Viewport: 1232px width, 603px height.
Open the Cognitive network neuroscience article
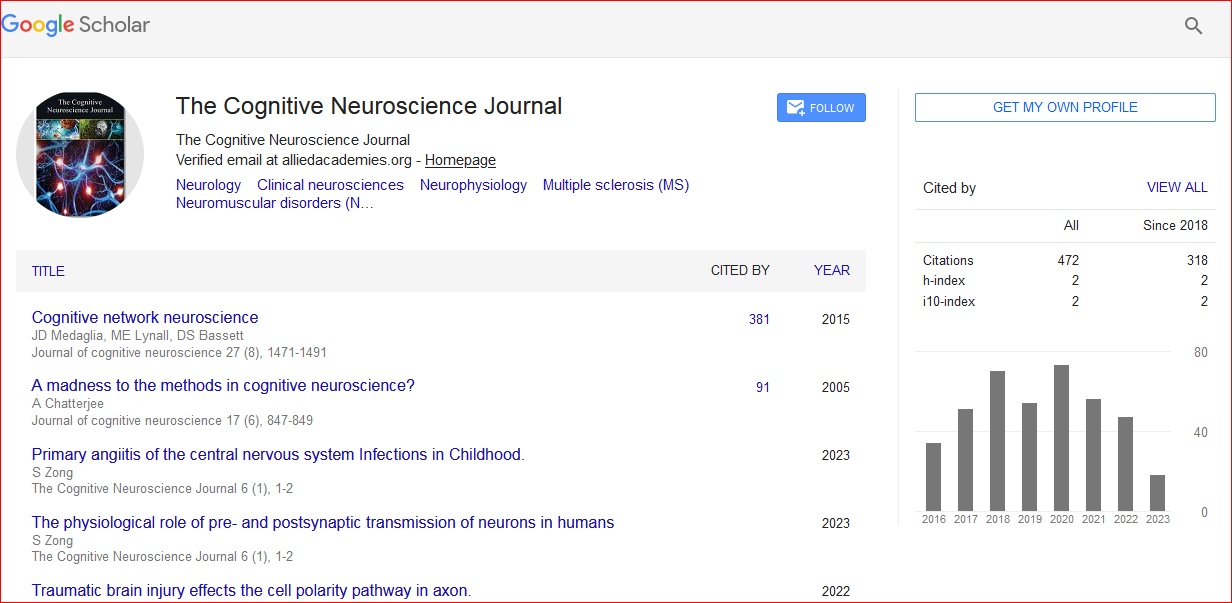pos(145,318)
